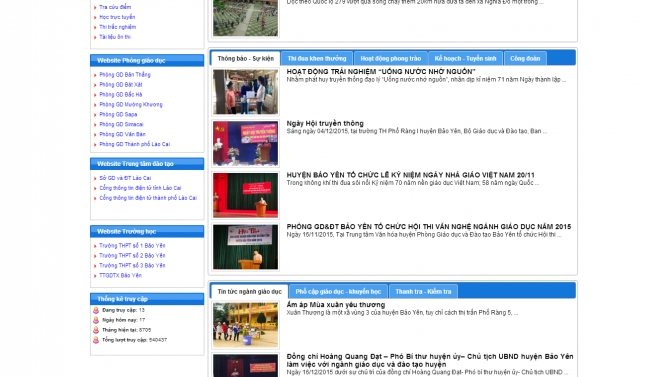This screenshot has height=377, width=670.
Task: Click thumbnail for Hoàng Quang Đạt article
Action: click(245, 365)
